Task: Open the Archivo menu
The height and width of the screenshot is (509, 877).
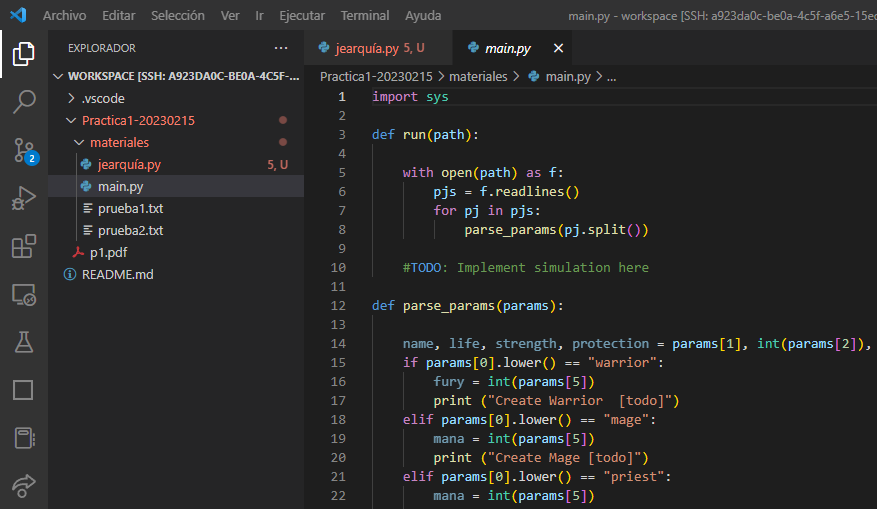Action: (x=64, y=16)
